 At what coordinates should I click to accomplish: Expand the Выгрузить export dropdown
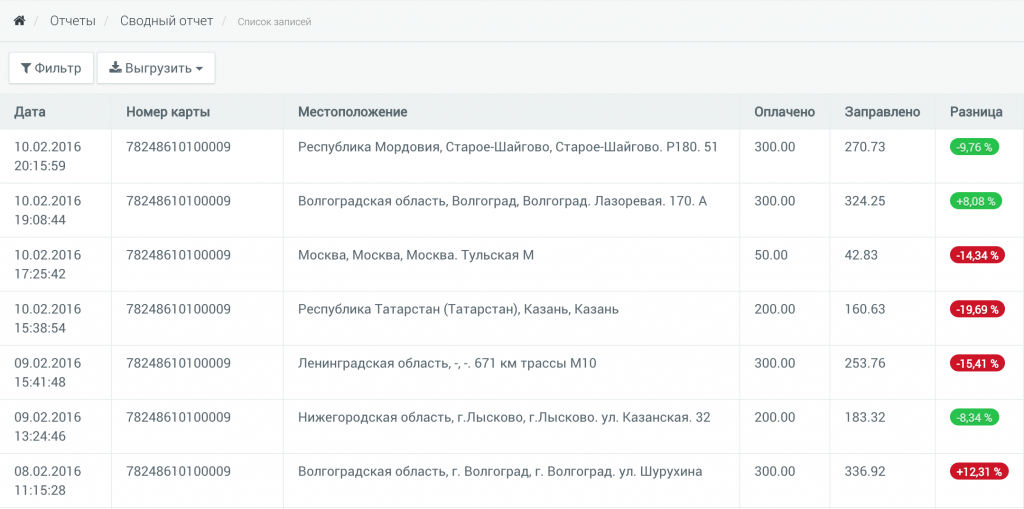(156, 68)
